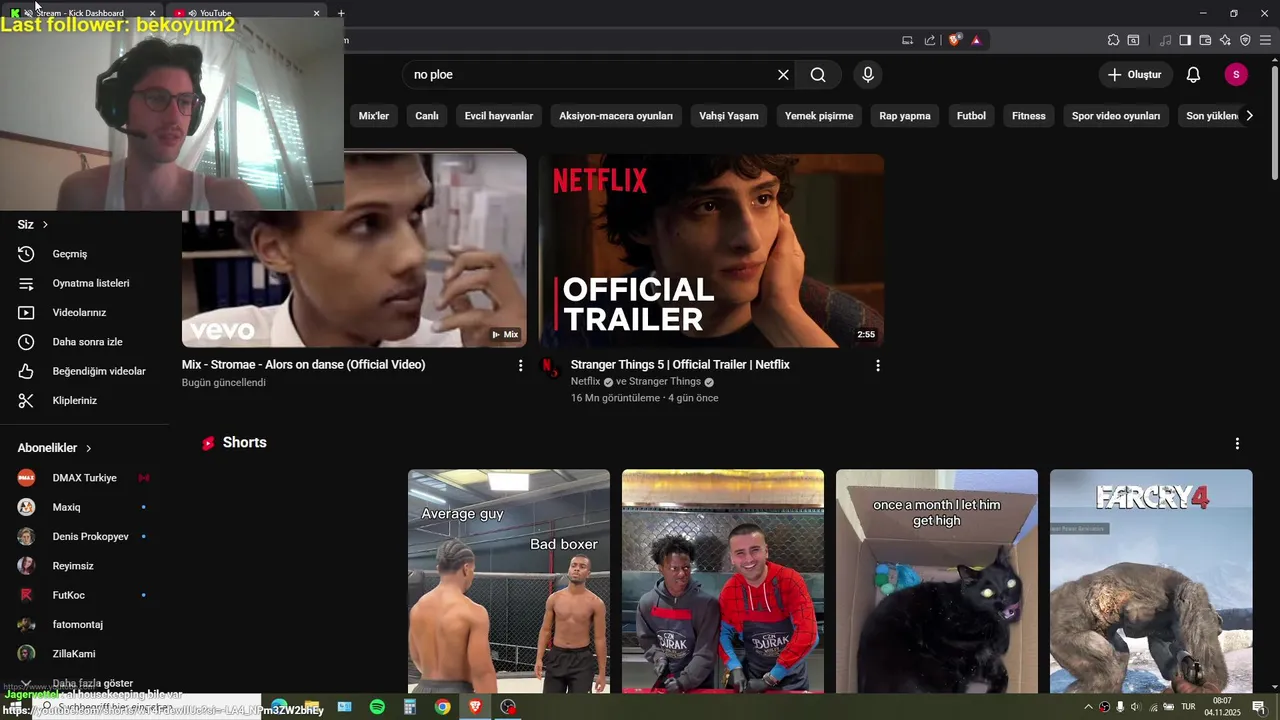Open Brave Rewards triangle icon
The height and width of the screenshot is (720, 1280).
click(x=976, y=40)
